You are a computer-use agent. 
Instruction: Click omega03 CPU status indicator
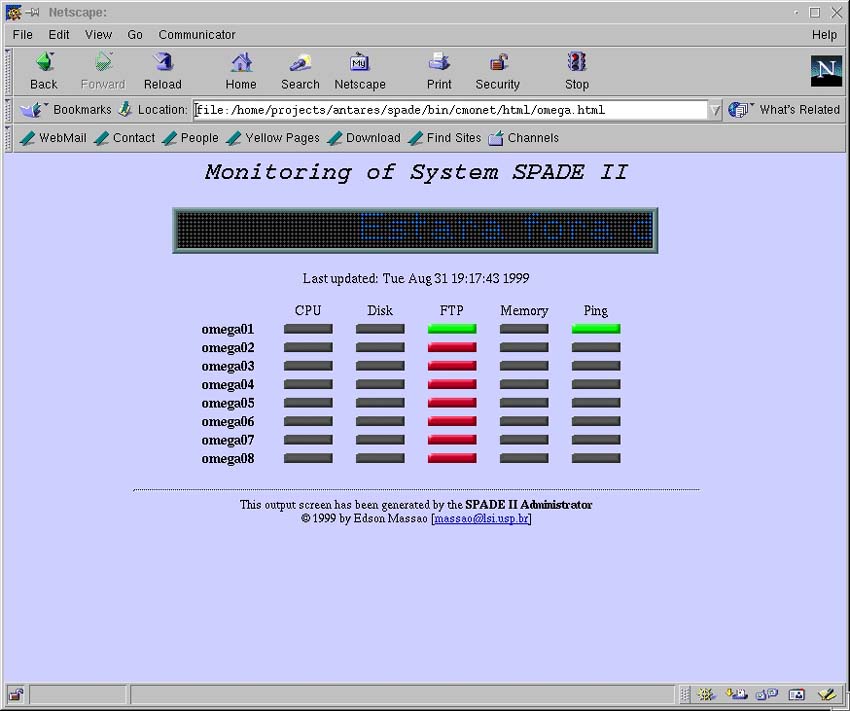point(308,366)
